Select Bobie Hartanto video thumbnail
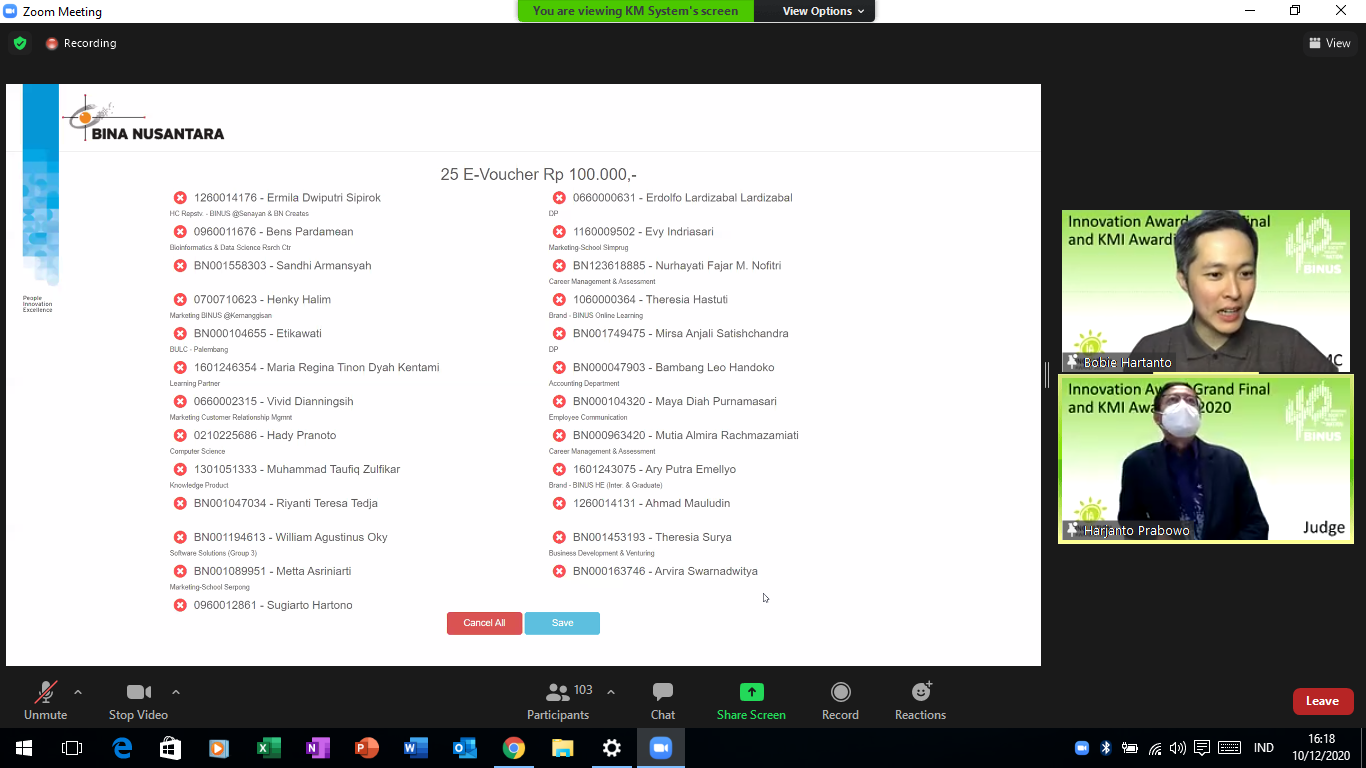1366x768 pixels. point(1205,291)
